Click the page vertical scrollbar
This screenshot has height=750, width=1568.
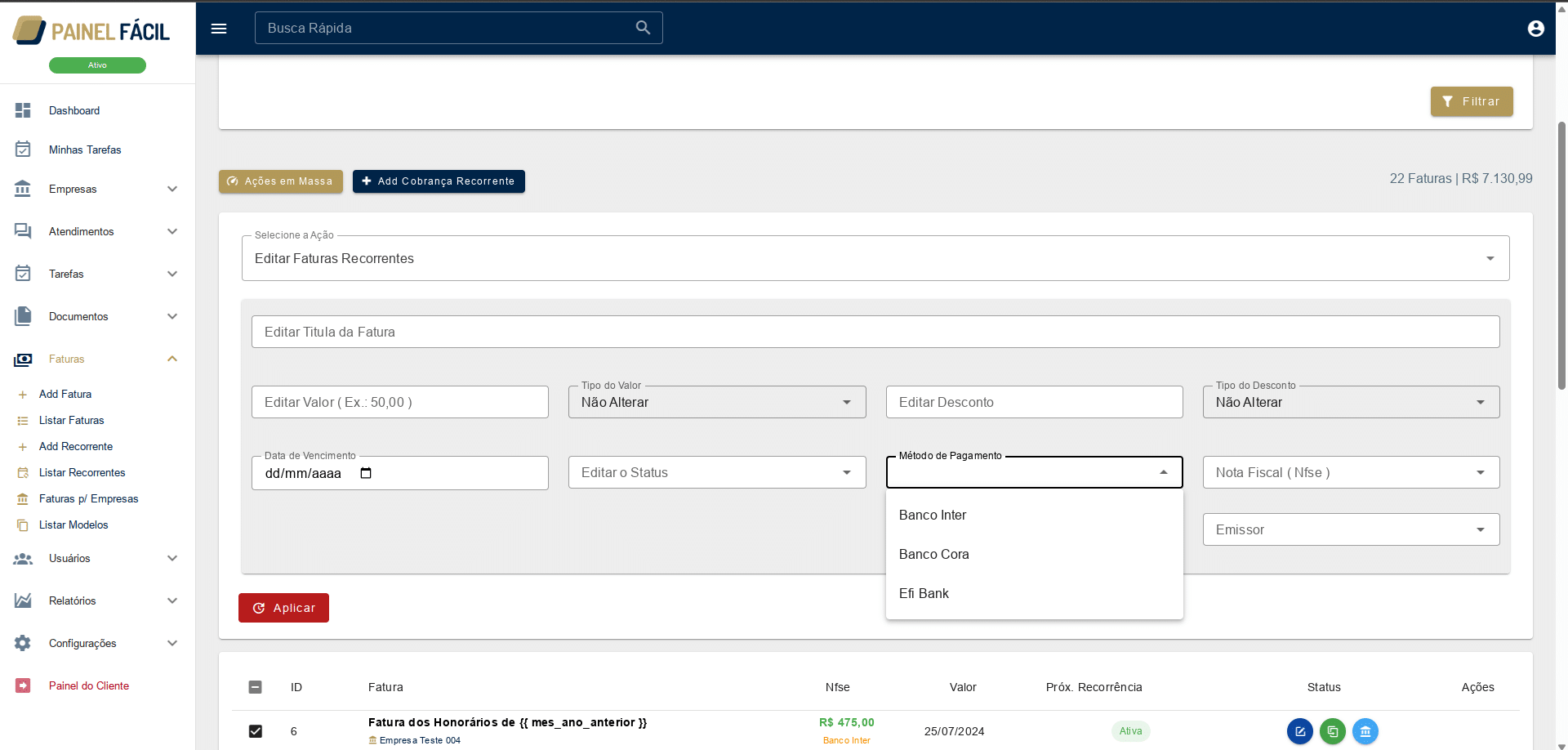pos(1561,253)
